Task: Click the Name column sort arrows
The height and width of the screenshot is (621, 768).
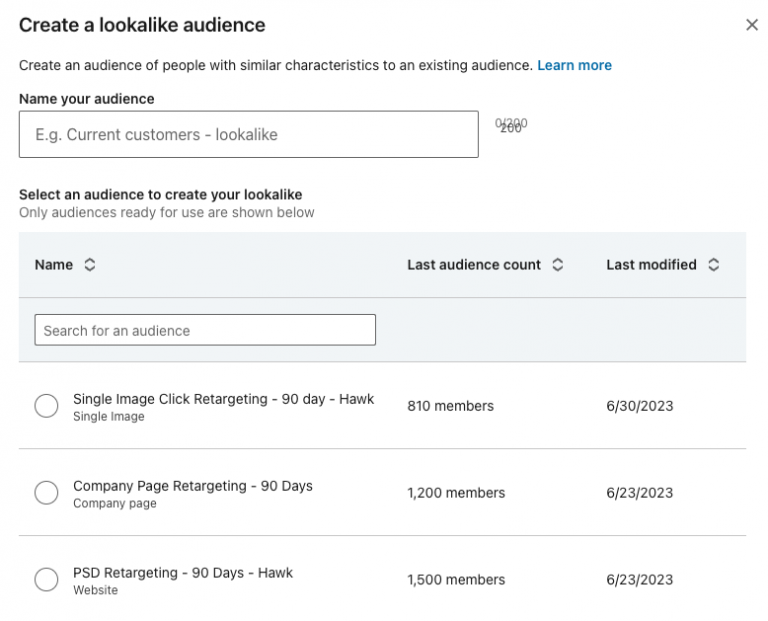Action: pyautogui.click(x=90, y=265)
